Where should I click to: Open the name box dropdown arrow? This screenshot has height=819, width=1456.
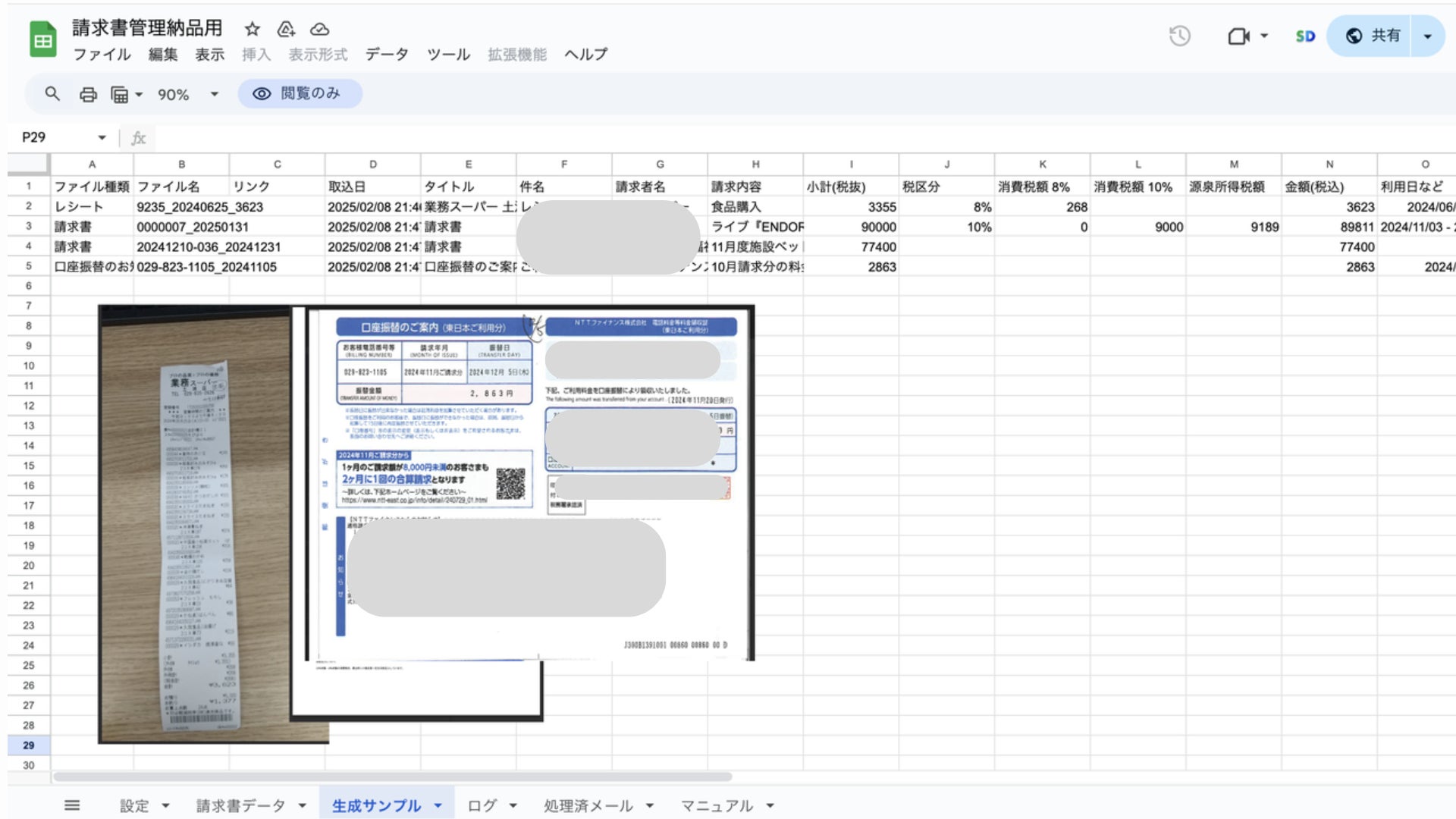coord(102,137)
